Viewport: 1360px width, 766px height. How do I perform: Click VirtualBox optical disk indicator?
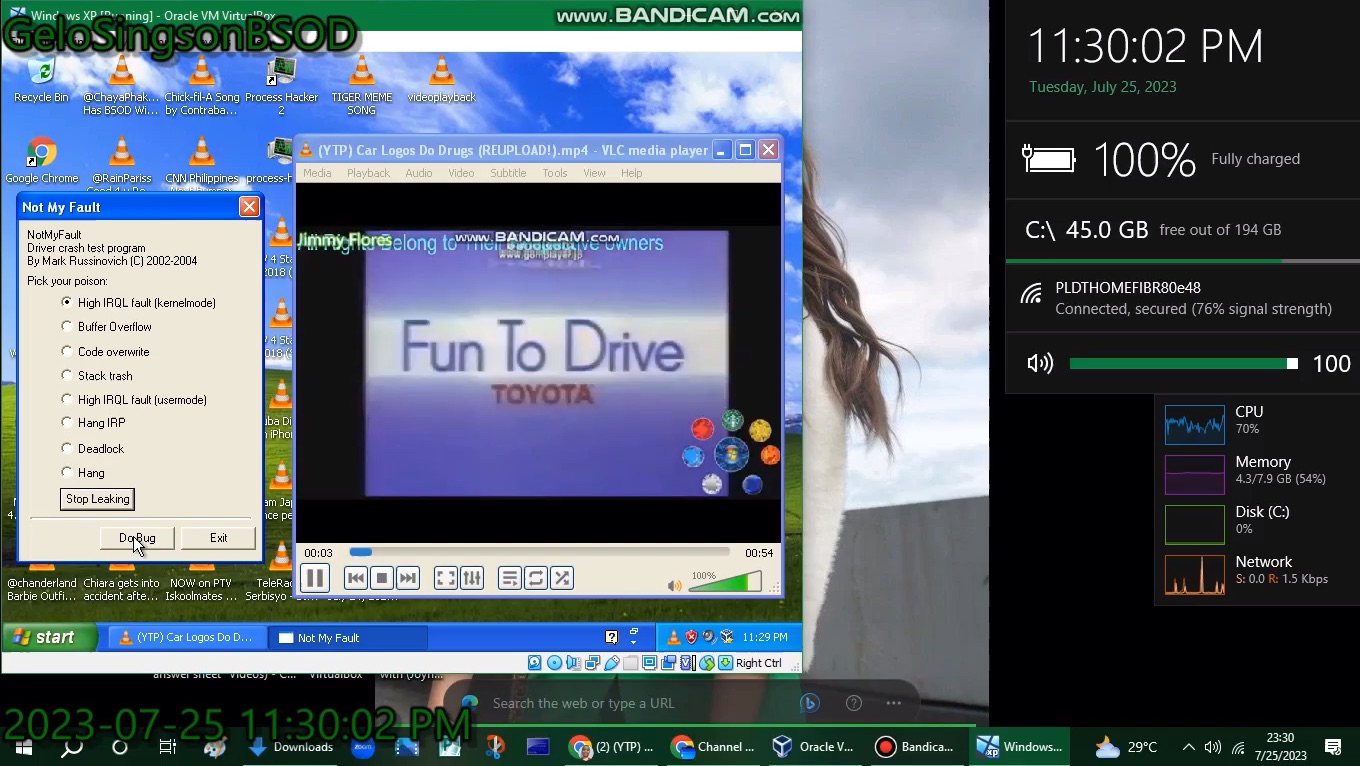554,663
